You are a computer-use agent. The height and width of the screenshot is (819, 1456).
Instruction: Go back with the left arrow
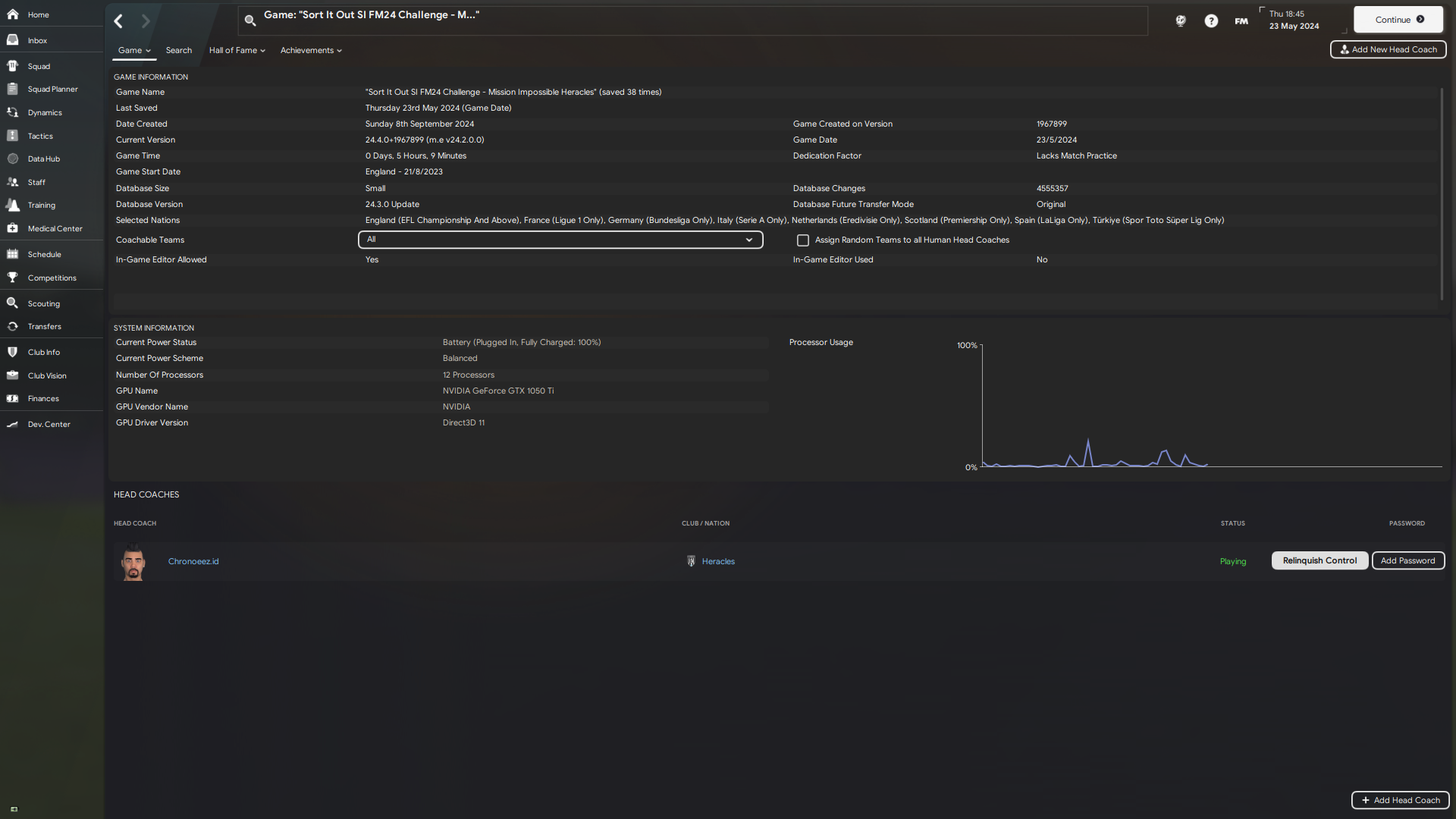[118, 21]
